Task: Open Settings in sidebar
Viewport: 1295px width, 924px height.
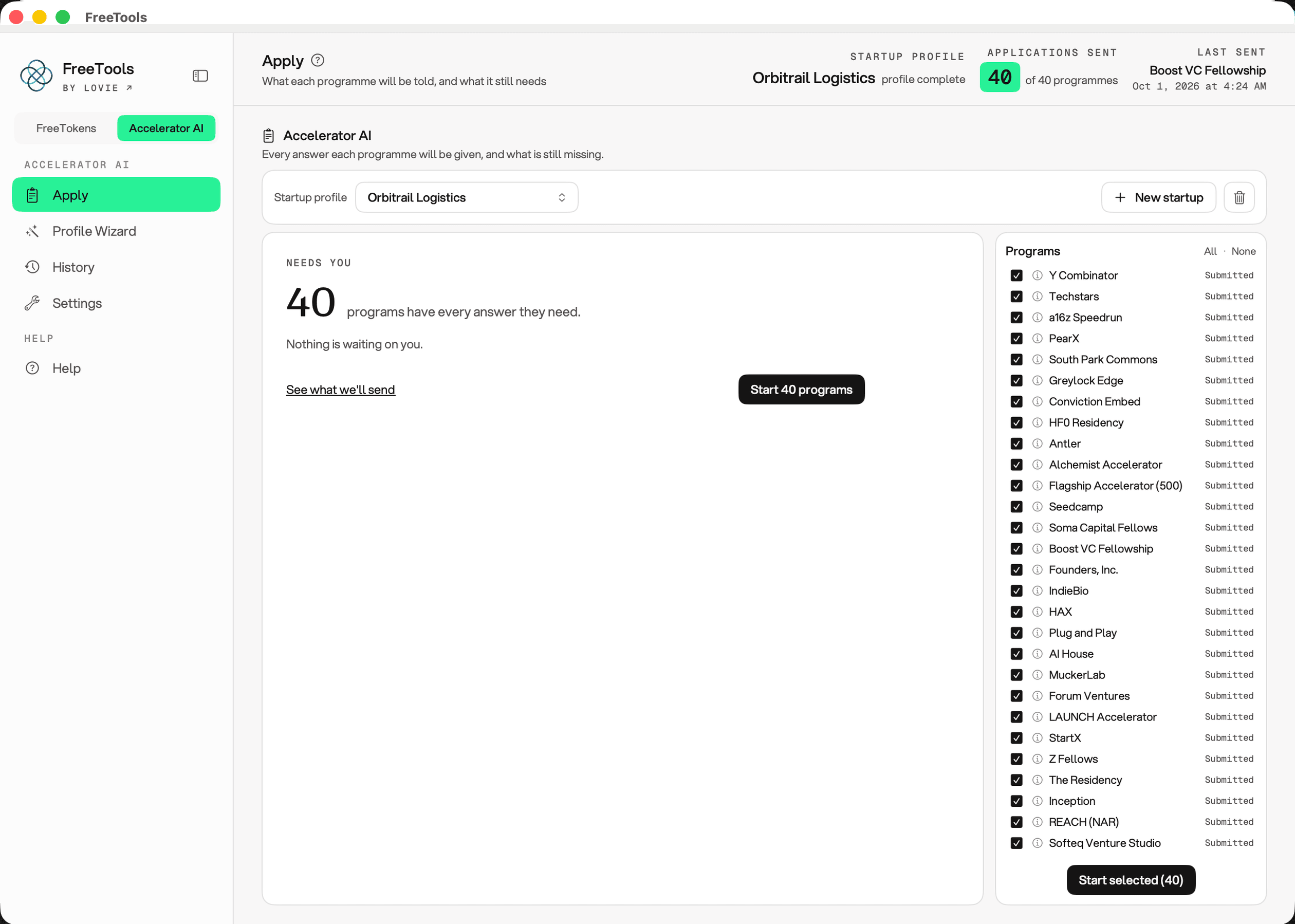Action: [116, 303]
